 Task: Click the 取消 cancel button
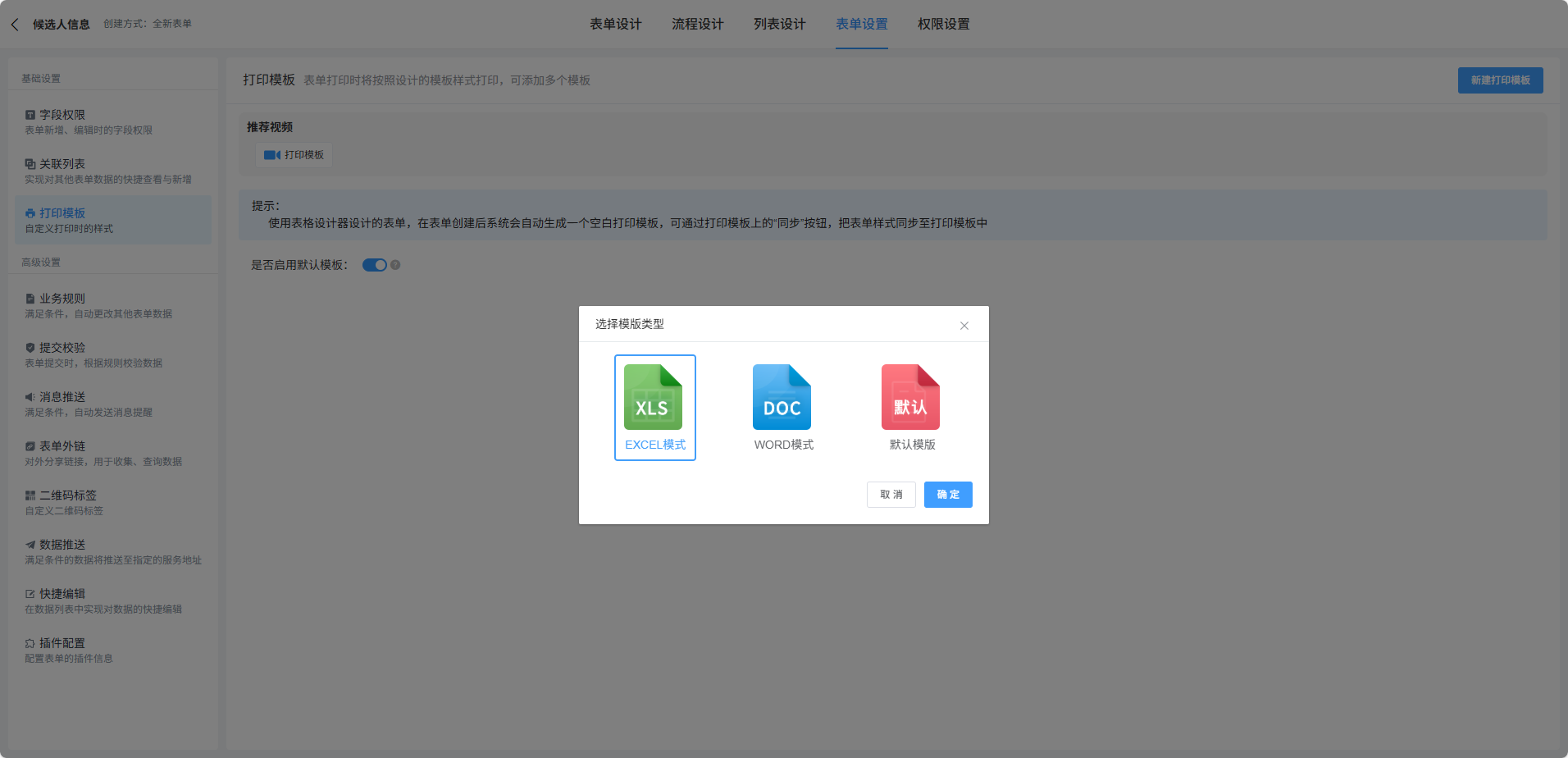pos(891,495)
